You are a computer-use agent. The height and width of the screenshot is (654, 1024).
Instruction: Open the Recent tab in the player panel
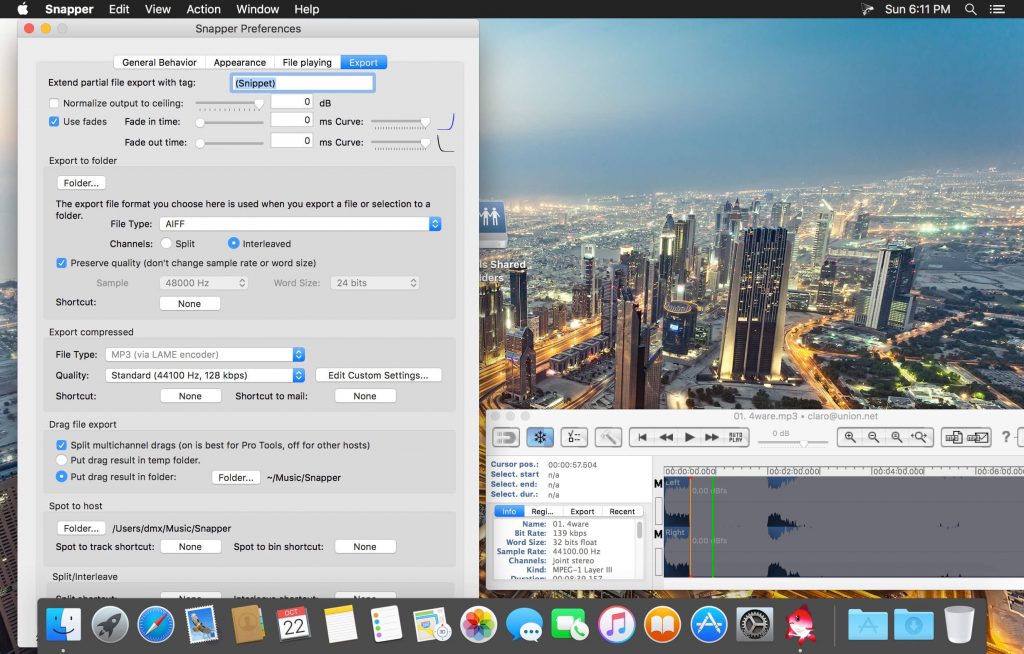click(x=622, y=511)
